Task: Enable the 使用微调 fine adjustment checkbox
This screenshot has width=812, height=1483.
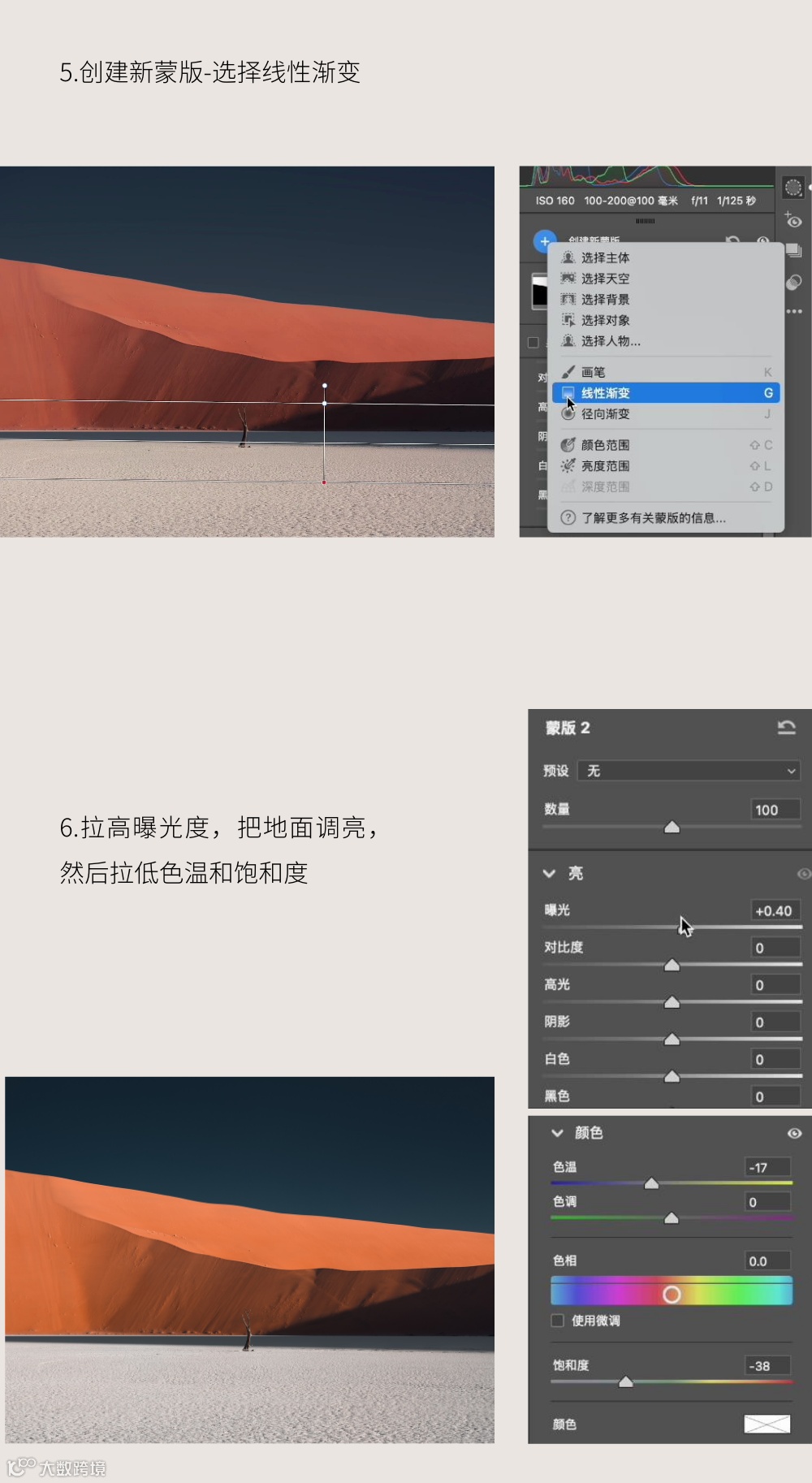Action: pos(558,1321)
